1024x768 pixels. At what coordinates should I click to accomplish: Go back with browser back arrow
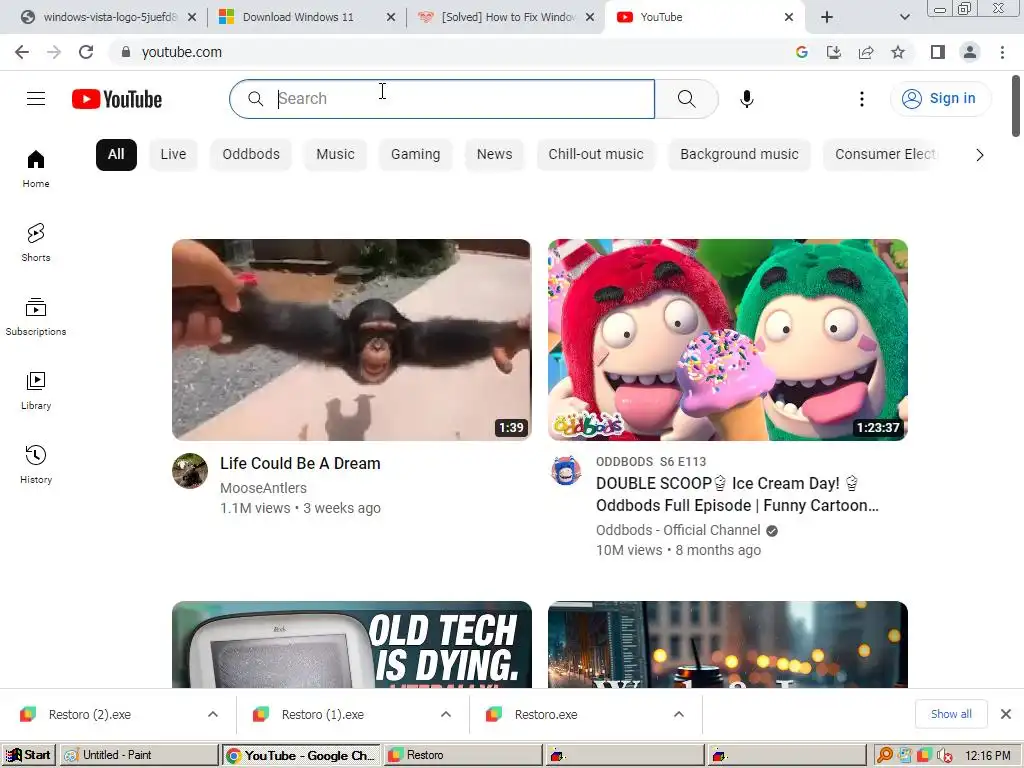coord(22,52)
